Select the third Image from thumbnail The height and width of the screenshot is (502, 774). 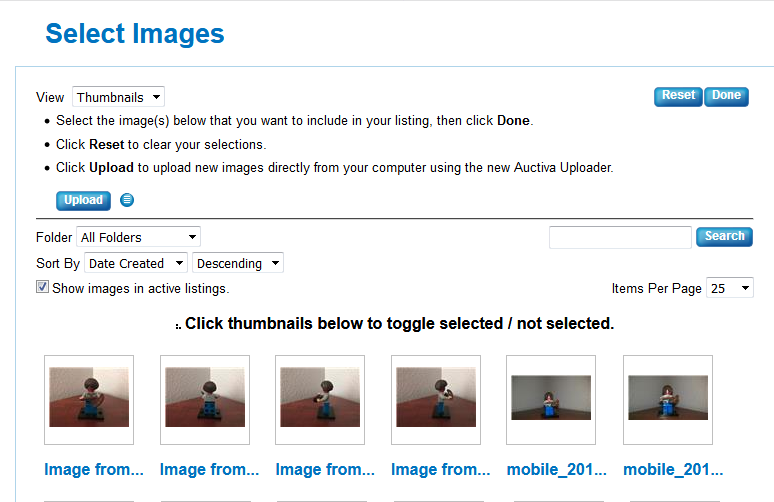pyautogui.click(x=320, y=400)
